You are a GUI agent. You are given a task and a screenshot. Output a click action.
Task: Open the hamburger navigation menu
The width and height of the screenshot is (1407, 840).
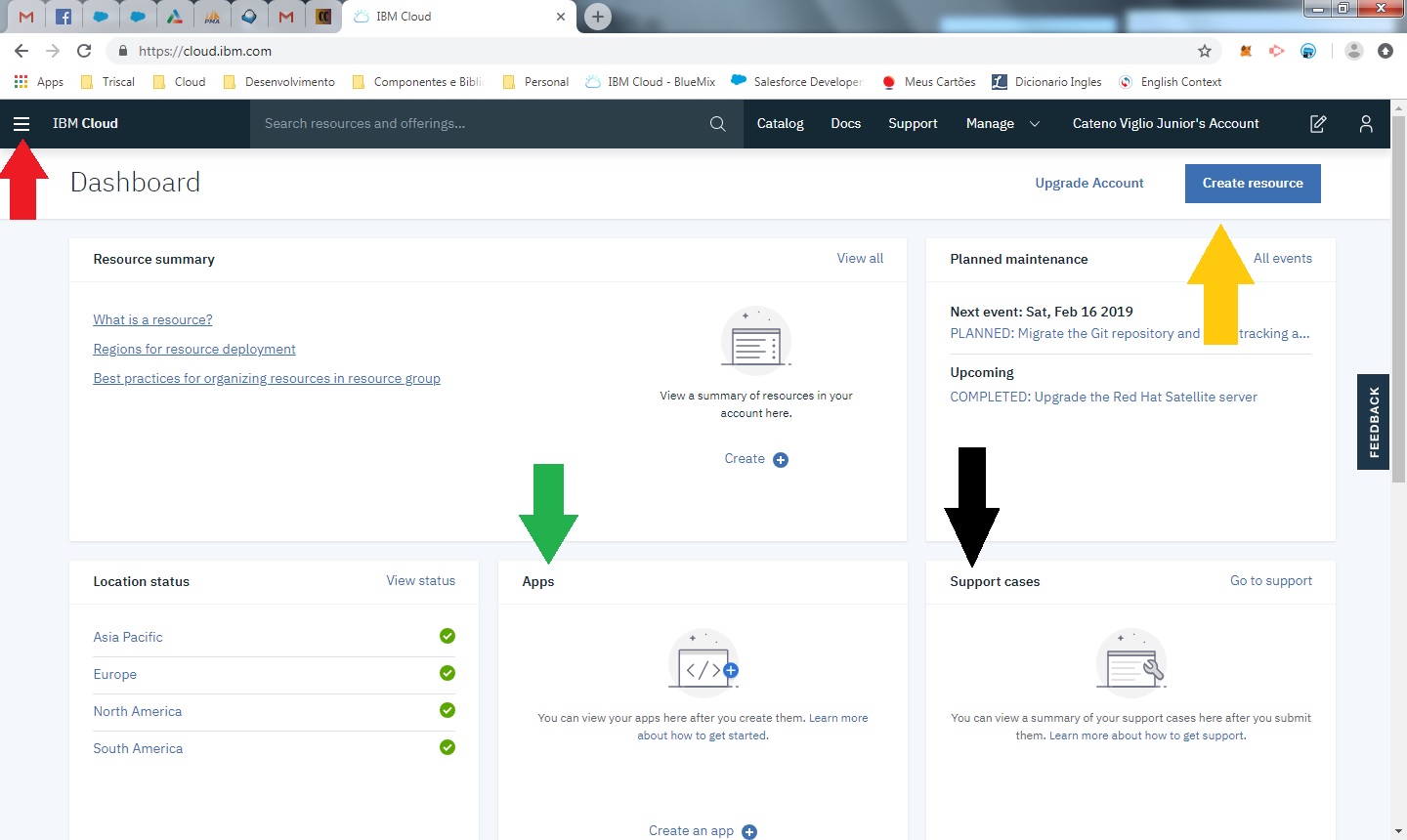tap(21, 124)
